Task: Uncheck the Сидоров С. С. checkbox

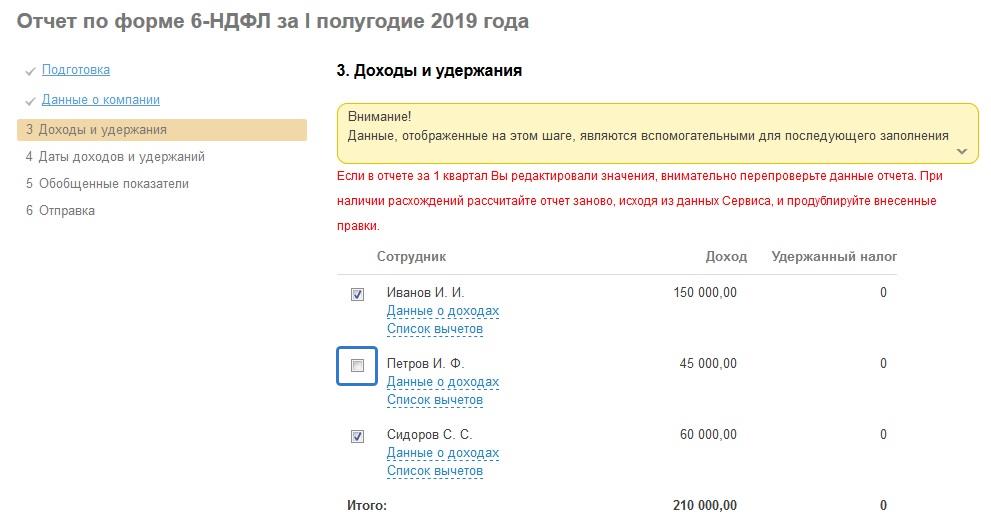Action: (x=357, y=437)
